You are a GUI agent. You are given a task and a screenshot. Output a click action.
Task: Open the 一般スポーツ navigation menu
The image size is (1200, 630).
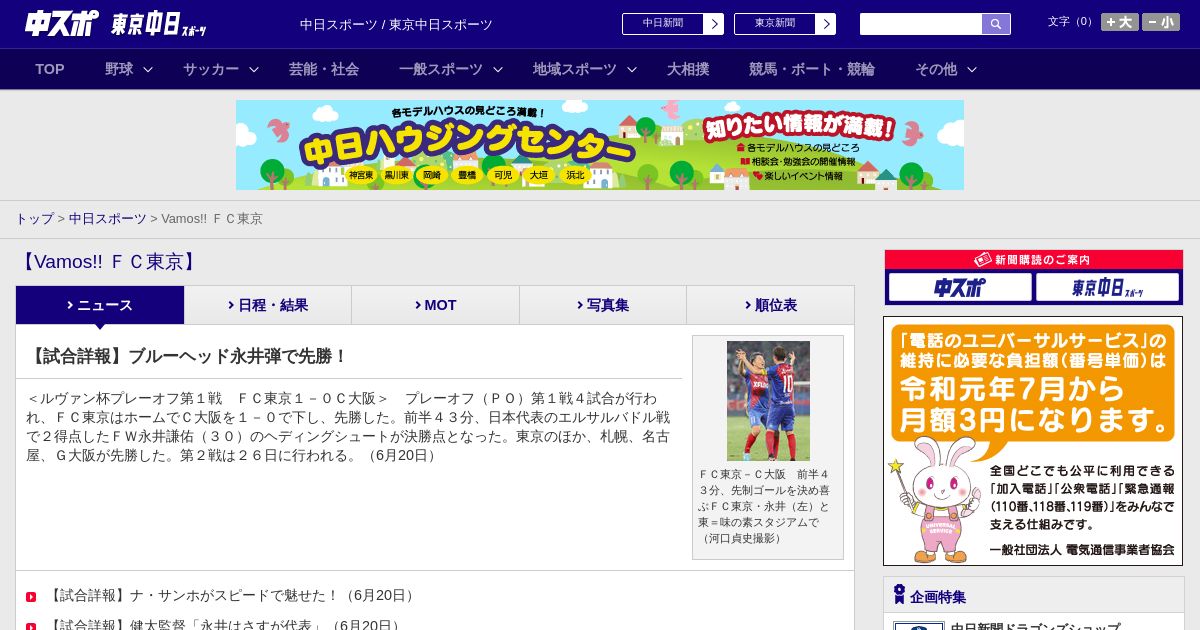(441, 69)
